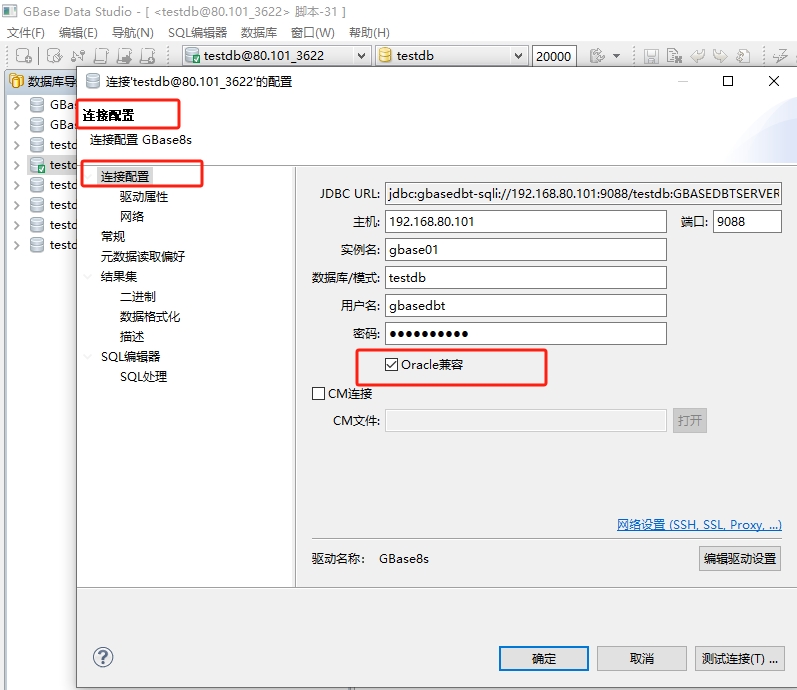
Task: Select the SQL编辑器 tree item in dialog
Action: tap(131, 356)
